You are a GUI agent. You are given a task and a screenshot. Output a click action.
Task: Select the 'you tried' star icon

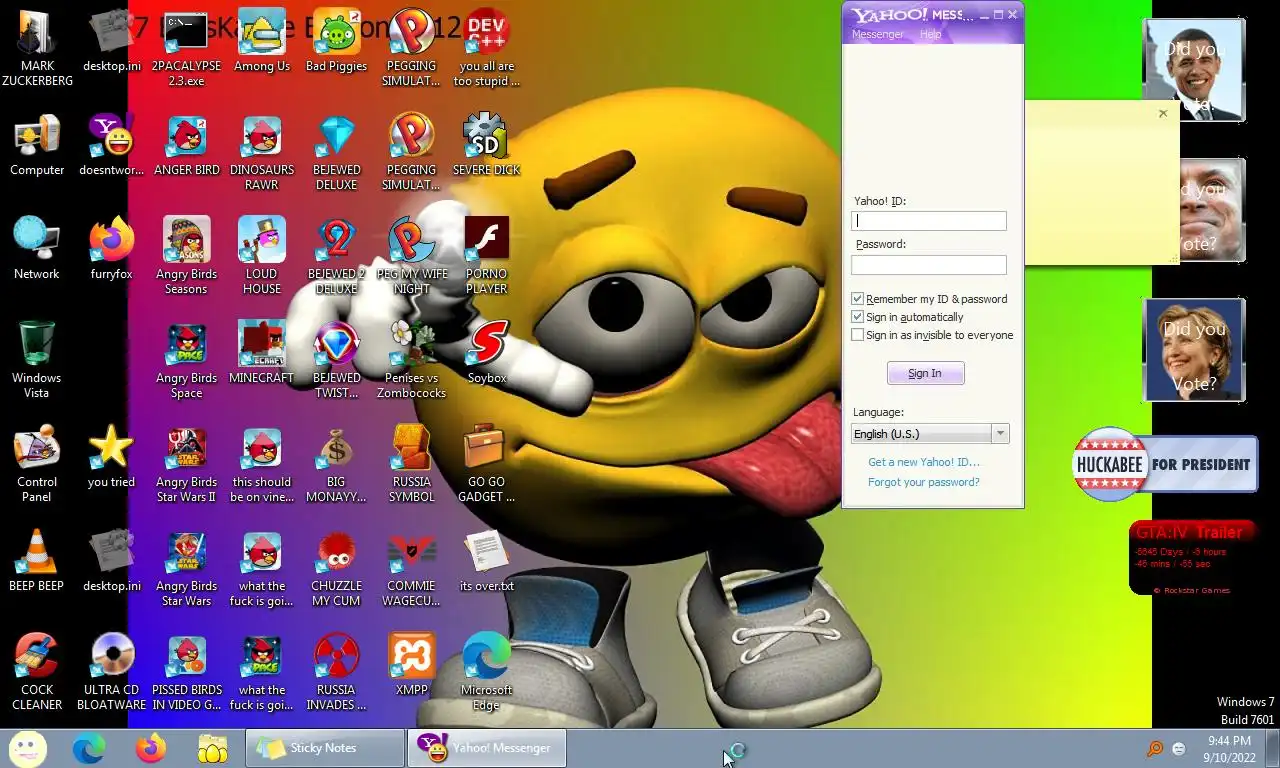(x=111, y=448)
